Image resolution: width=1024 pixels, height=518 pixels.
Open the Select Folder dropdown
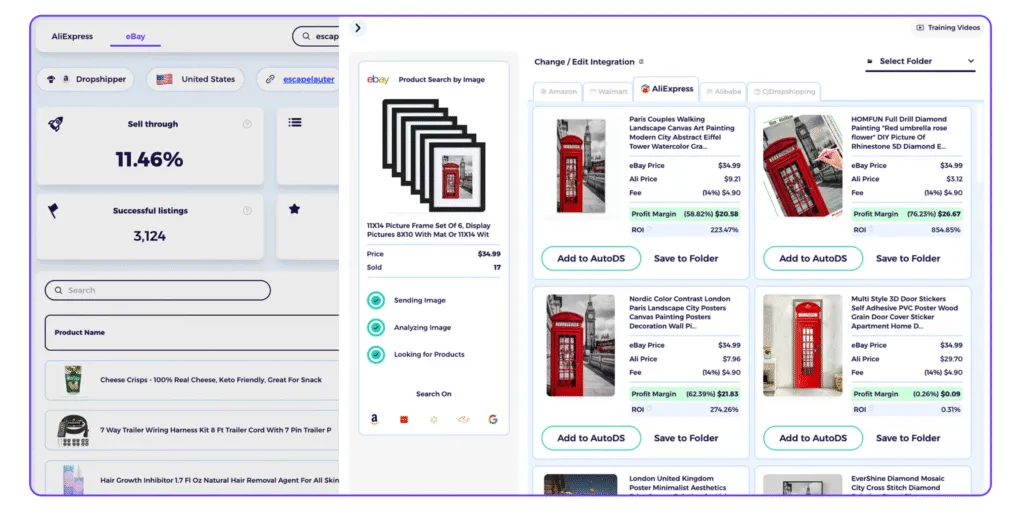[x=920, y=61]
